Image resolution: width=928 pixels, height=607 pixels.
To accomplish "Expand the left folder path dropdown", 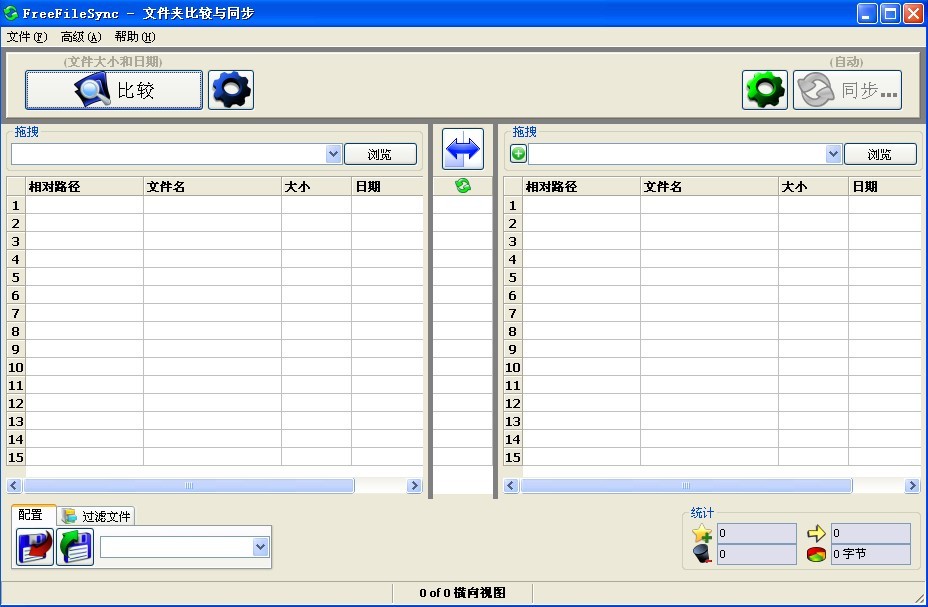I will coord(334,154).
